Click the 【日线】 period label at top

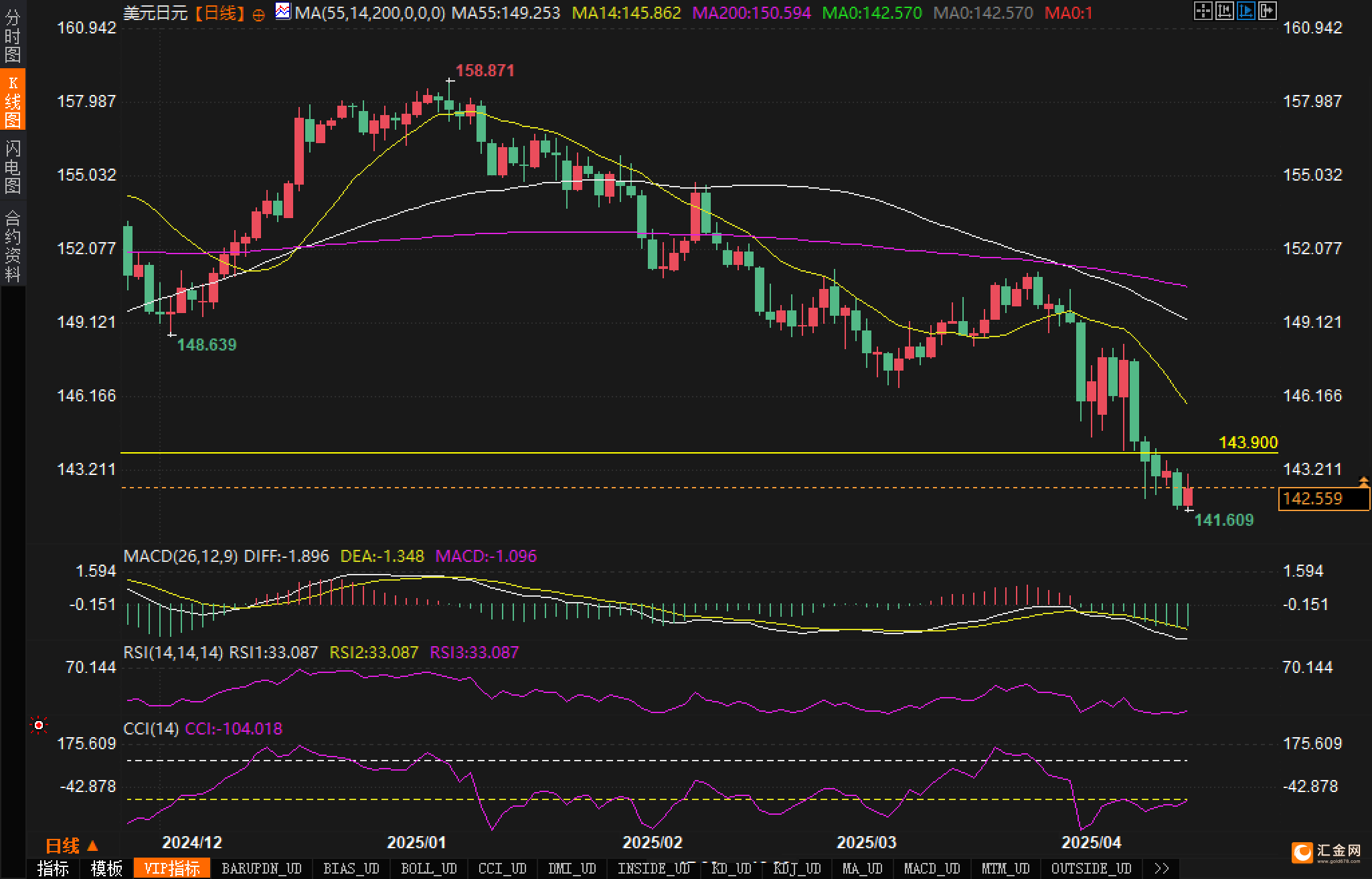coord(220,13)
